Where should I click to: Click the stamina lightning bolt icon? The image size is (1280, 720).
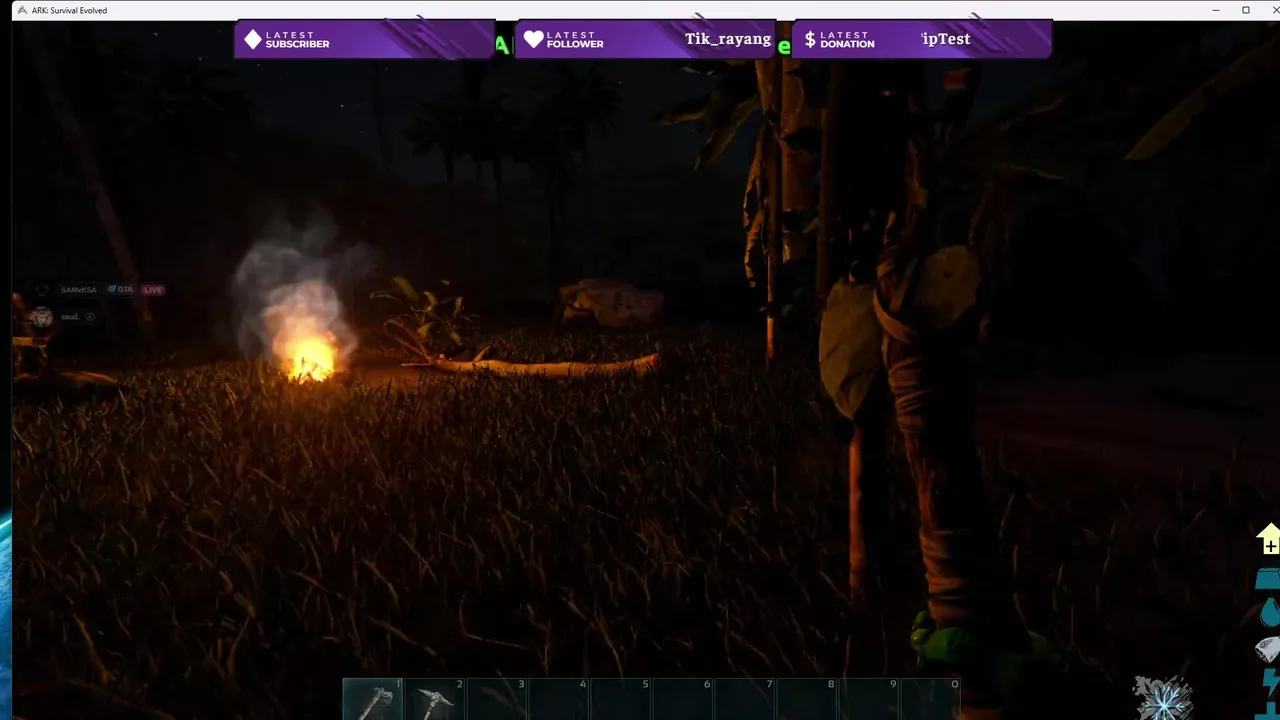pos(1271,684)
